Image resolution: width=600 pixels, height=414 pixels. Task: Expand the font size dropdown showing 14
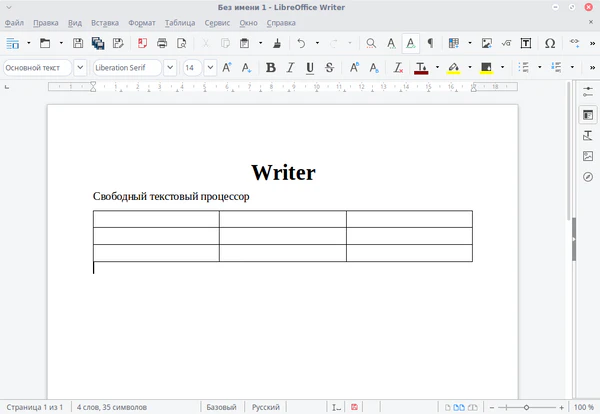[210, 68]
